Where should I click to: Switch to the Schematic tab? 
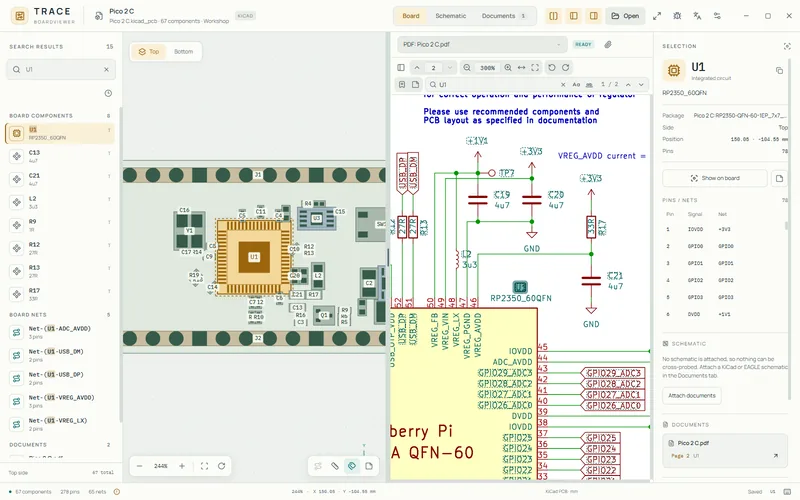coord(451,16)
